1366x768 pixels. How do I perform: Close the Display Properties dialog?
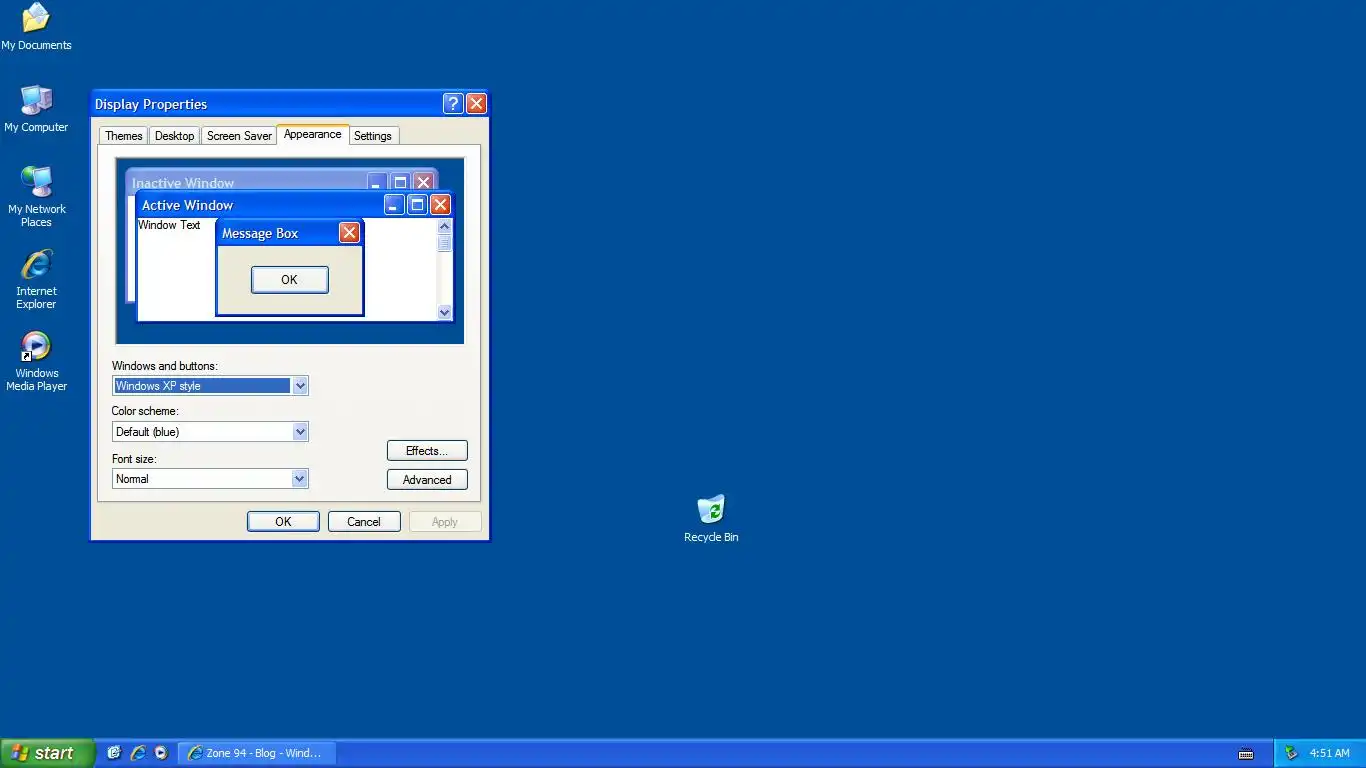(x=476, y=104)
